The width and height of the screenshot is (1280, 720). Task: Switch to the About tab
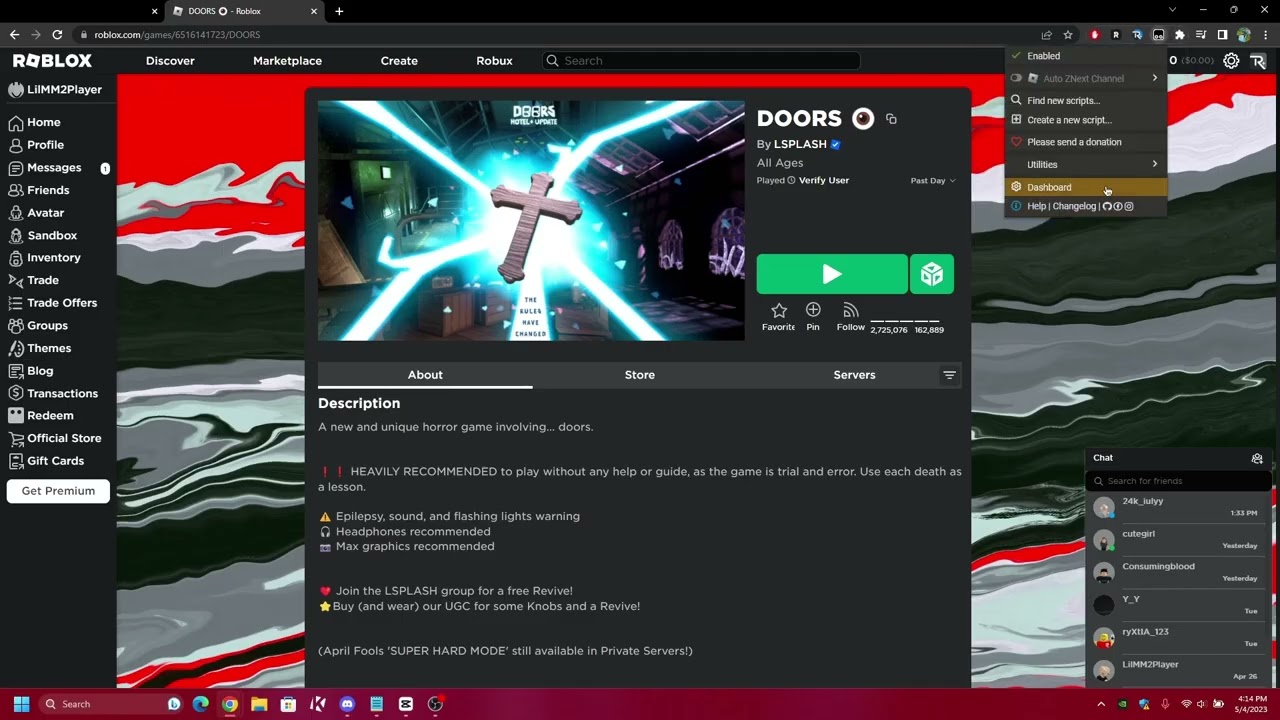click(425, 375)
